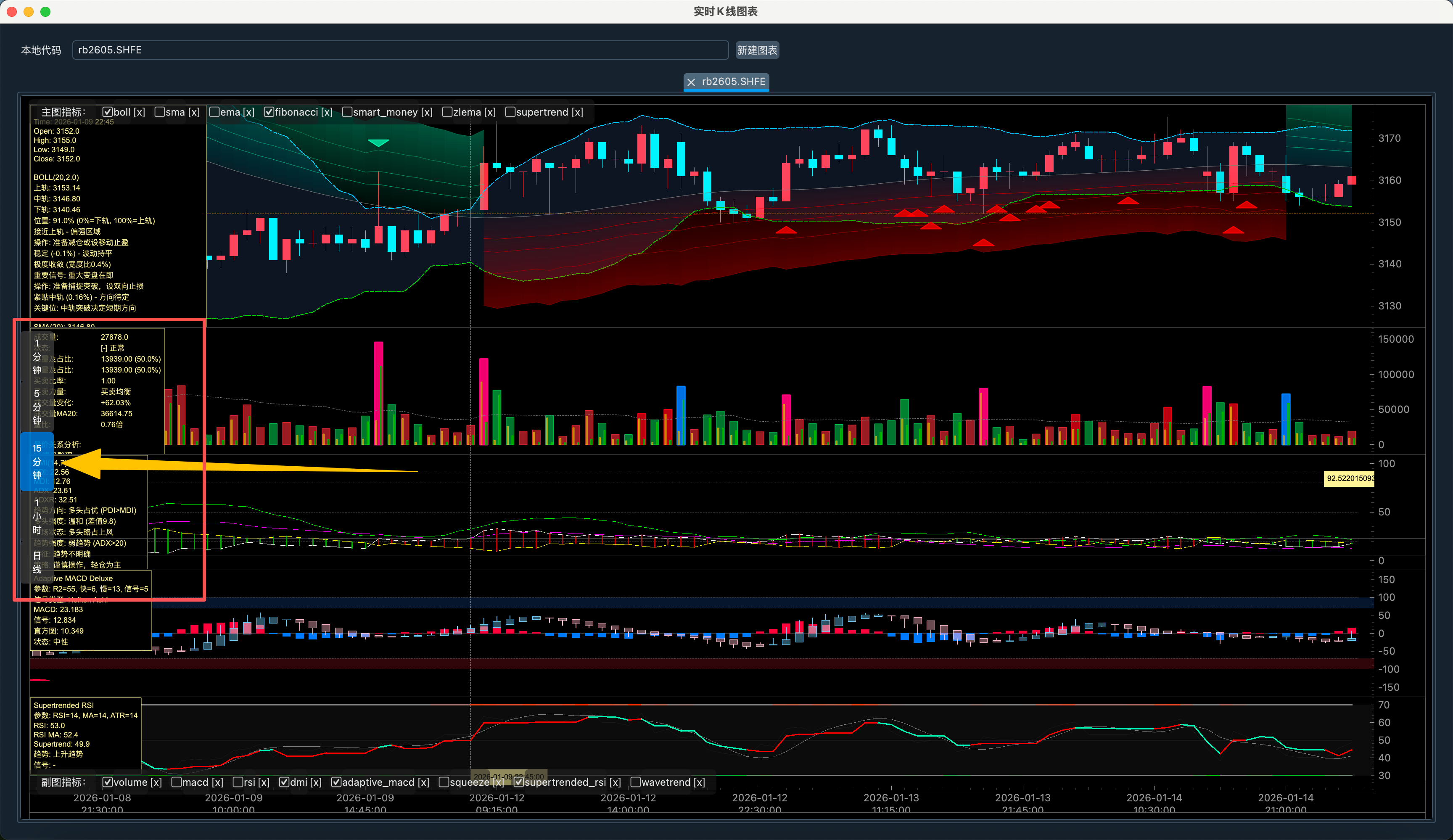
Task: Select the 15分钟 timeframe tab
Action: [37, 461]
